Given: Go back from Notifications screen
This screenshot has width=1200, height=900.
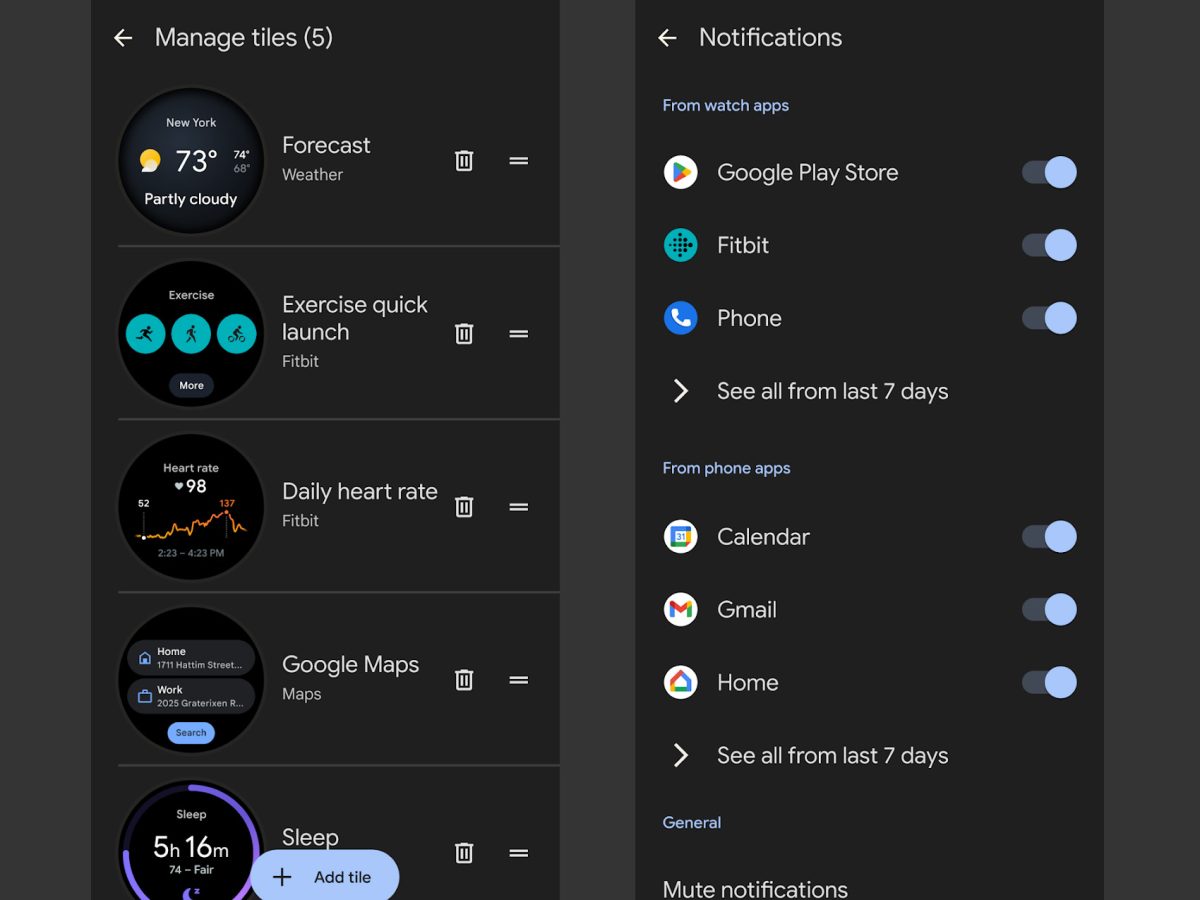Looking at the screenshot, I should click(667, 38).
